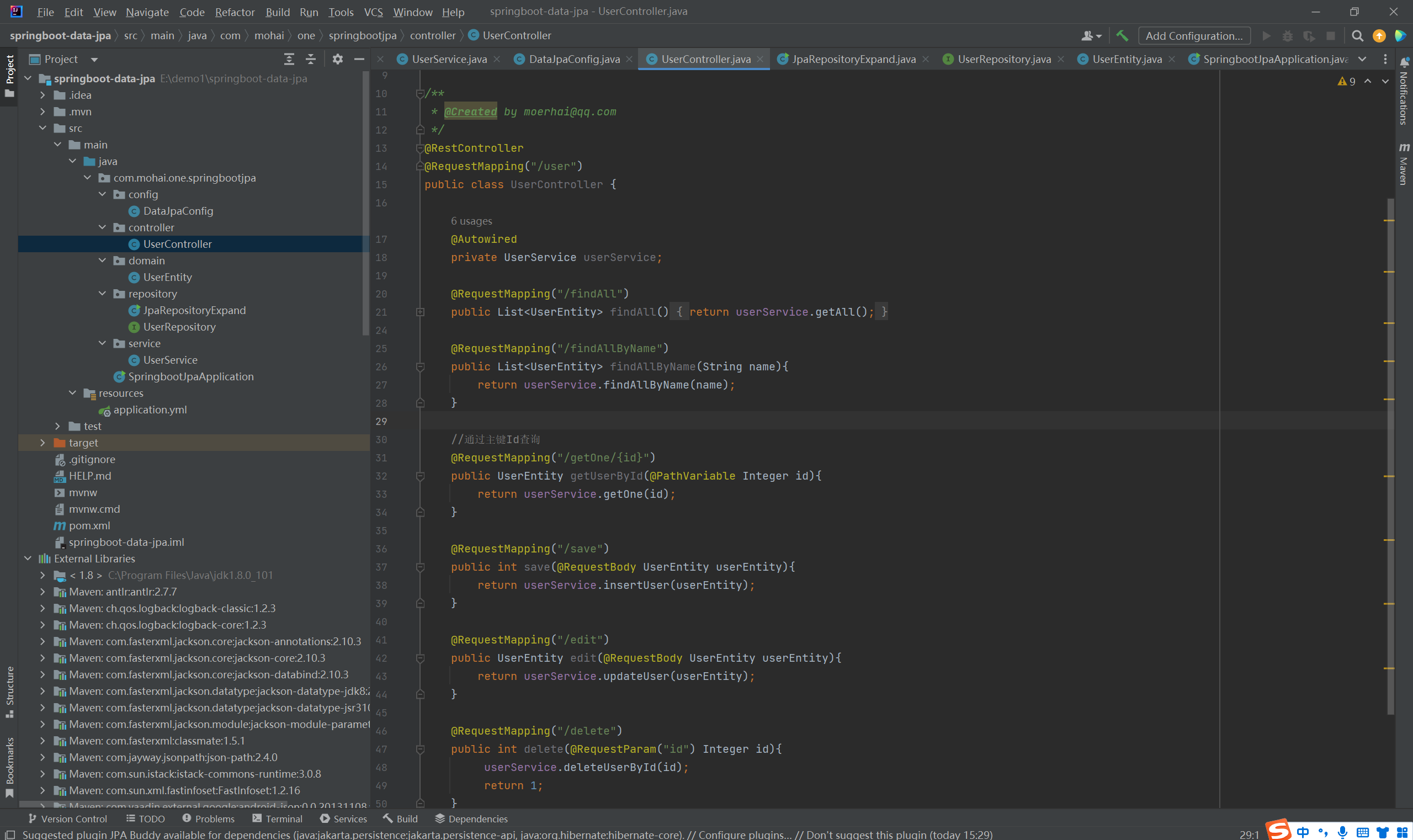Viewport: 1413px width, 840px height.
Task: Click the Build project hammer icon
Action: pos(1122,36)
